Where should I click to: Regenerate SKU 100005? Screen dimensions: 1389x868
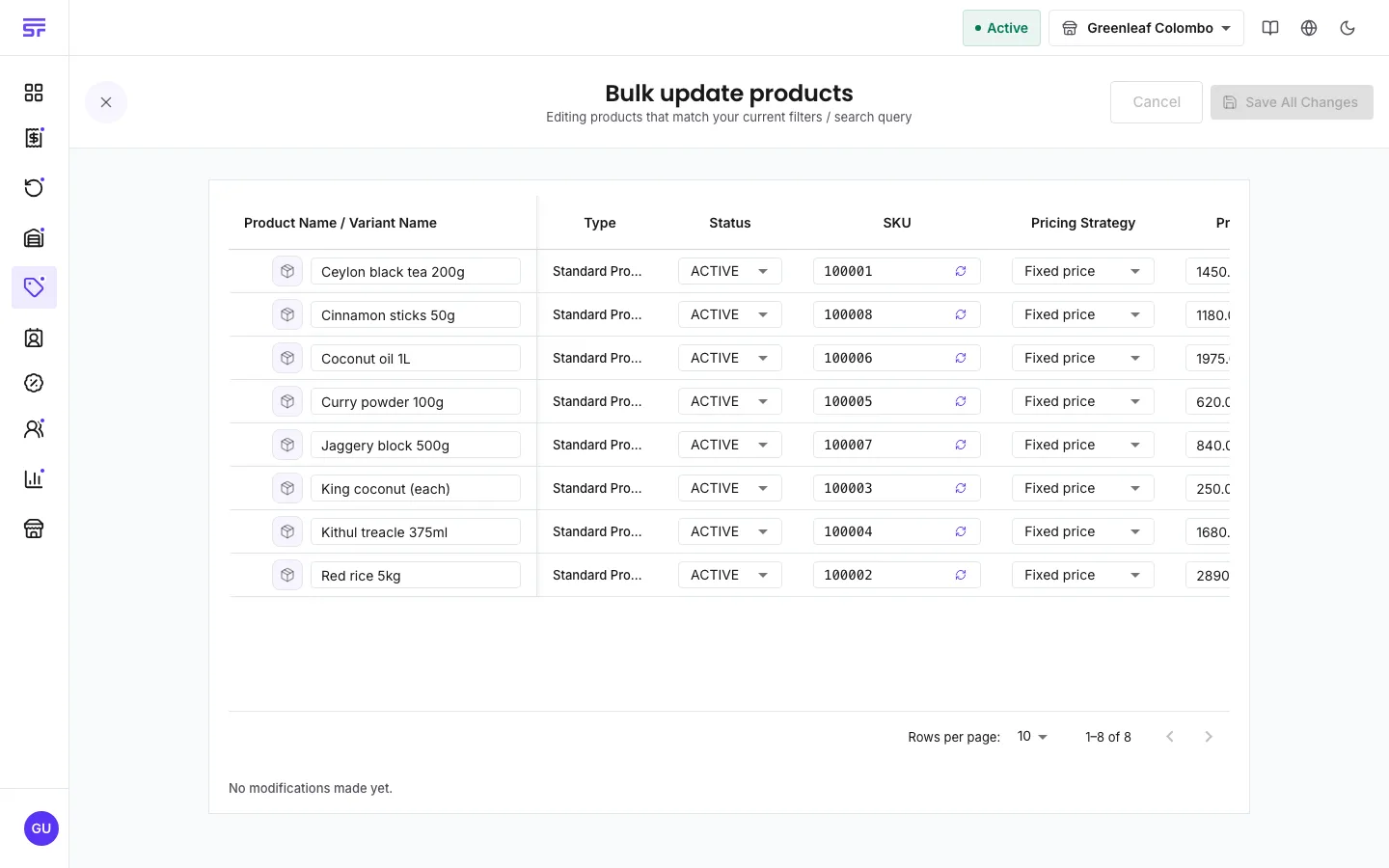pos(961,401)
